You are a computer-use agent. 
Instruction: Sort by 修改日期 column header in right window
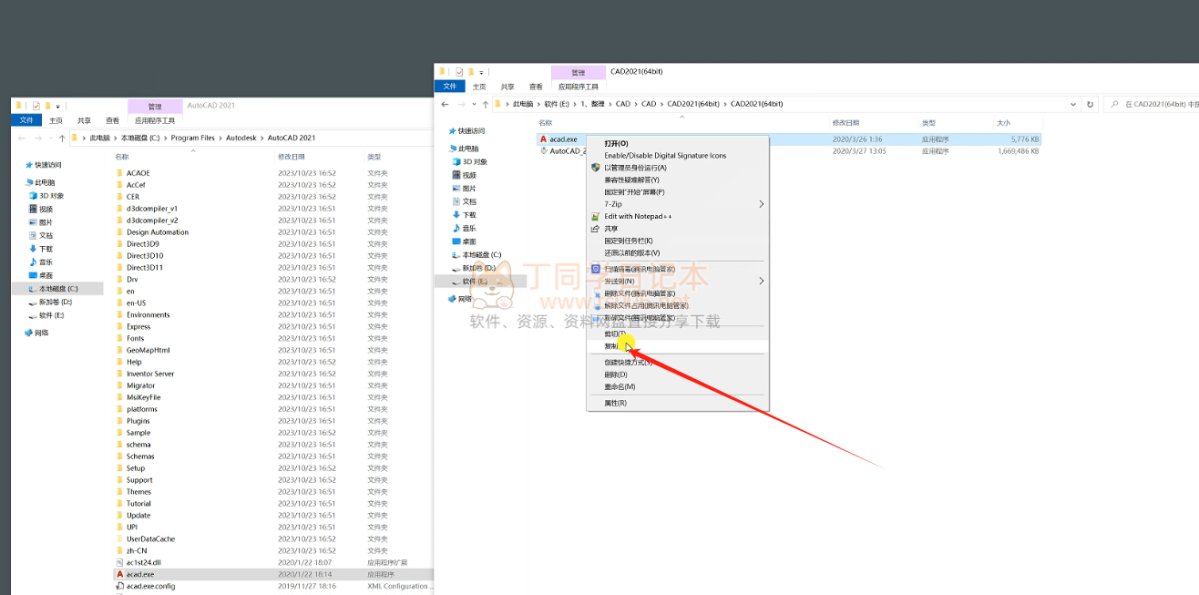tap(846, 122)
